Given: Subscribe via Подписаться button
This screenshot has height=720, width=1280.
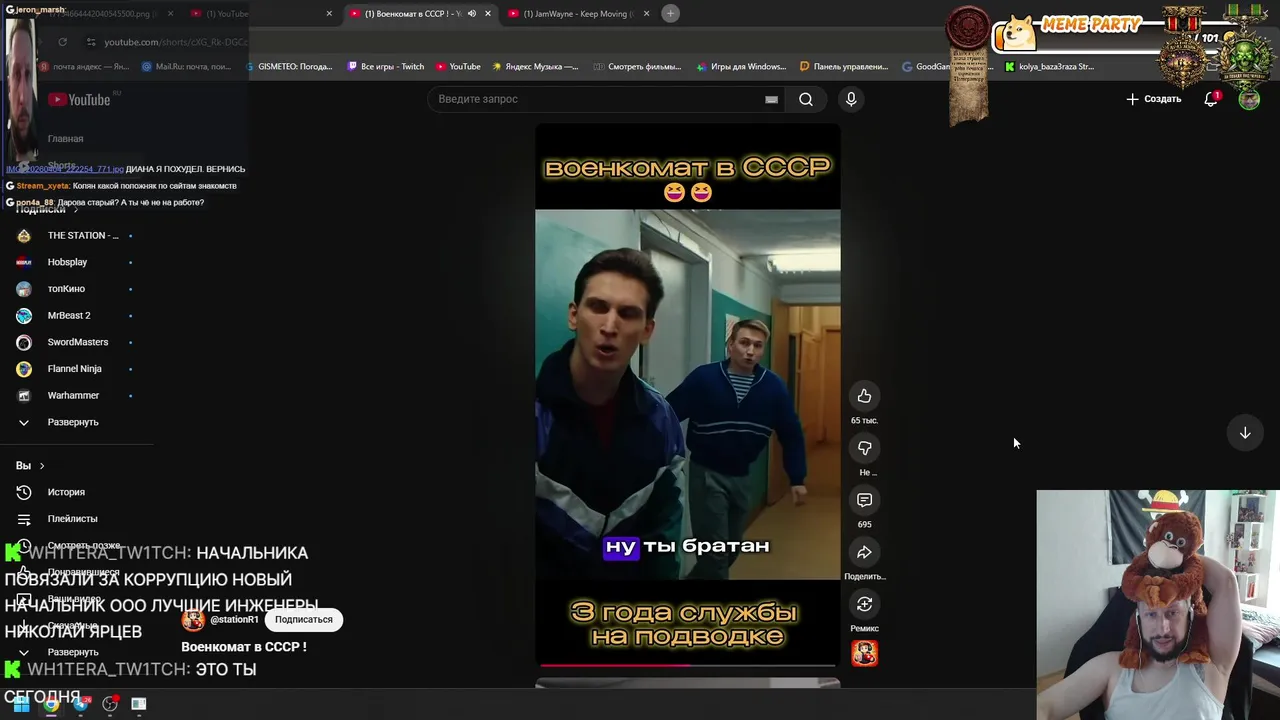Looking at the screenshot, I should pyautogui.click(x=303, y=619).
